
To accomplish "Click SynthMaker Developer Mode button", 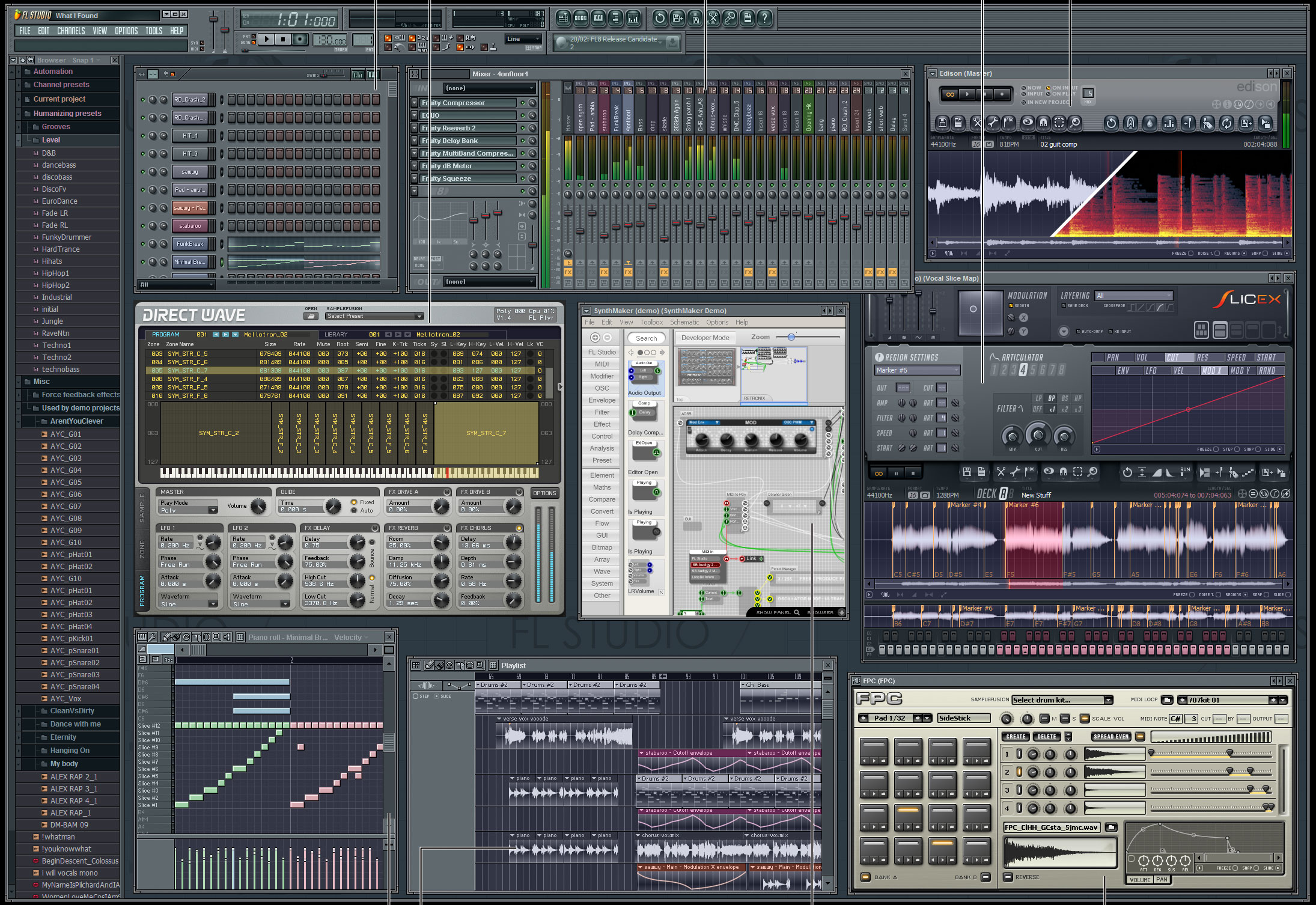I will pyautogui.click(x=705, y=338).
